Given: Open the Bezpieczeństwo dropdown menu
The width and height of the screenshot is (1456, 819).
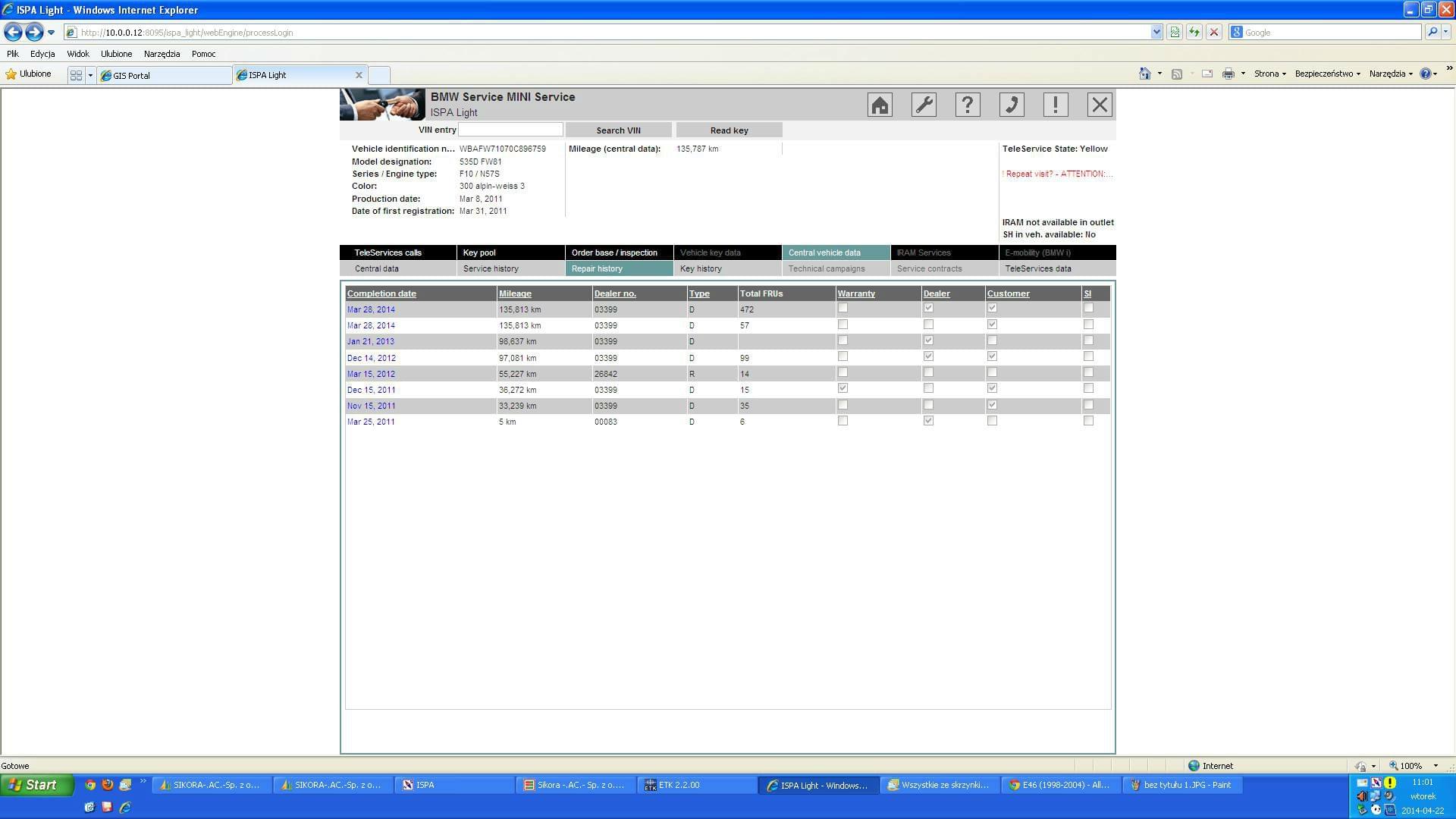Looking at the screenshot, I should pos(1328,74).
